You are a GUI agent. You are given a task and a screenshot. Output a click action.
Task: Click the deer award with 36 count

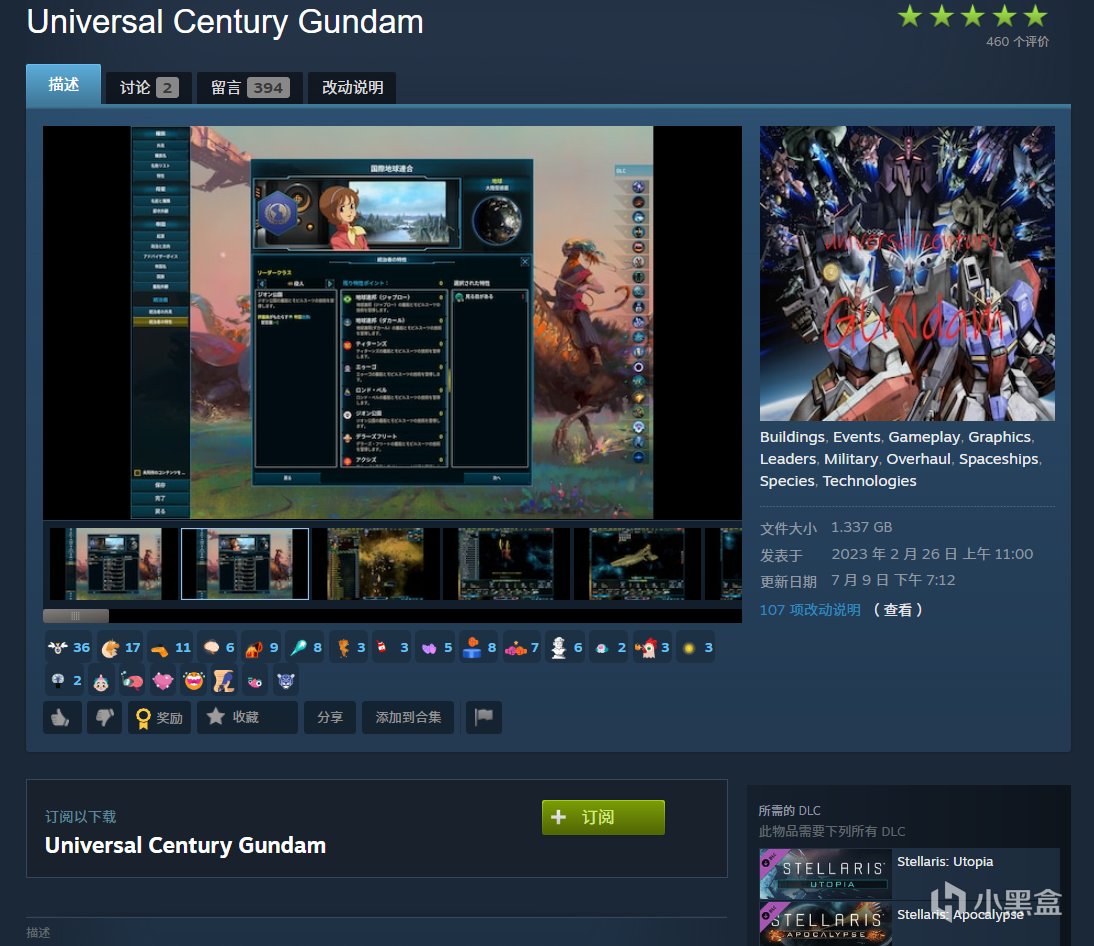[x=68, y=647]
